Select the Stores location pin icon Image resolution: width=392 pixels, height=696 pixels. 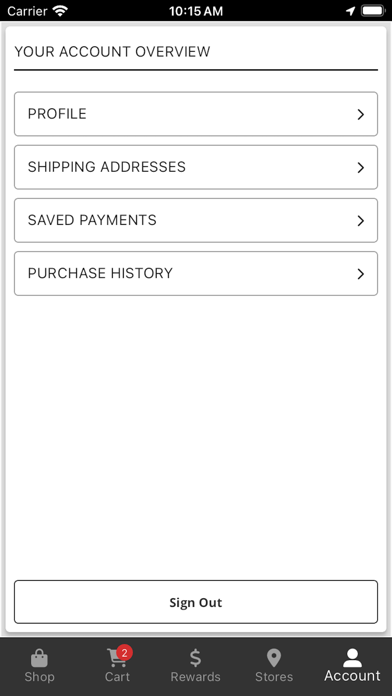point(274,658)
